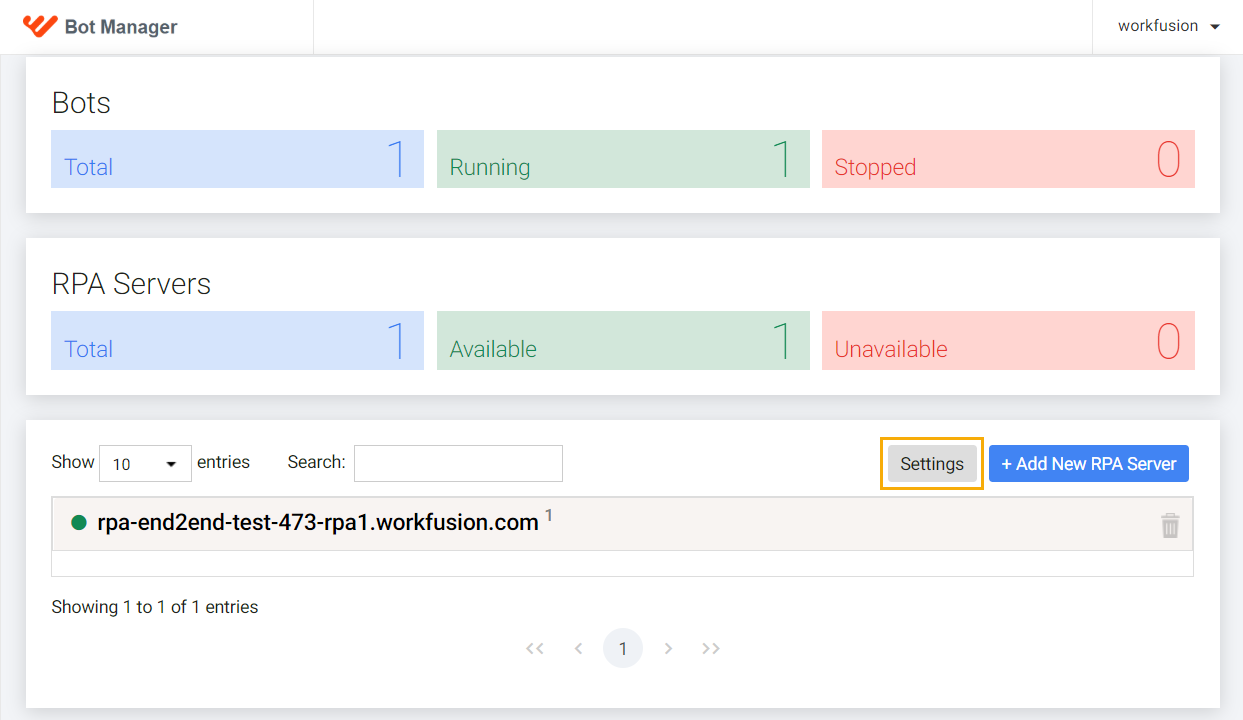Screen dimensions: 1243x720
Task: Click the RPA Servers Available tile
Action: click(623, 340)
